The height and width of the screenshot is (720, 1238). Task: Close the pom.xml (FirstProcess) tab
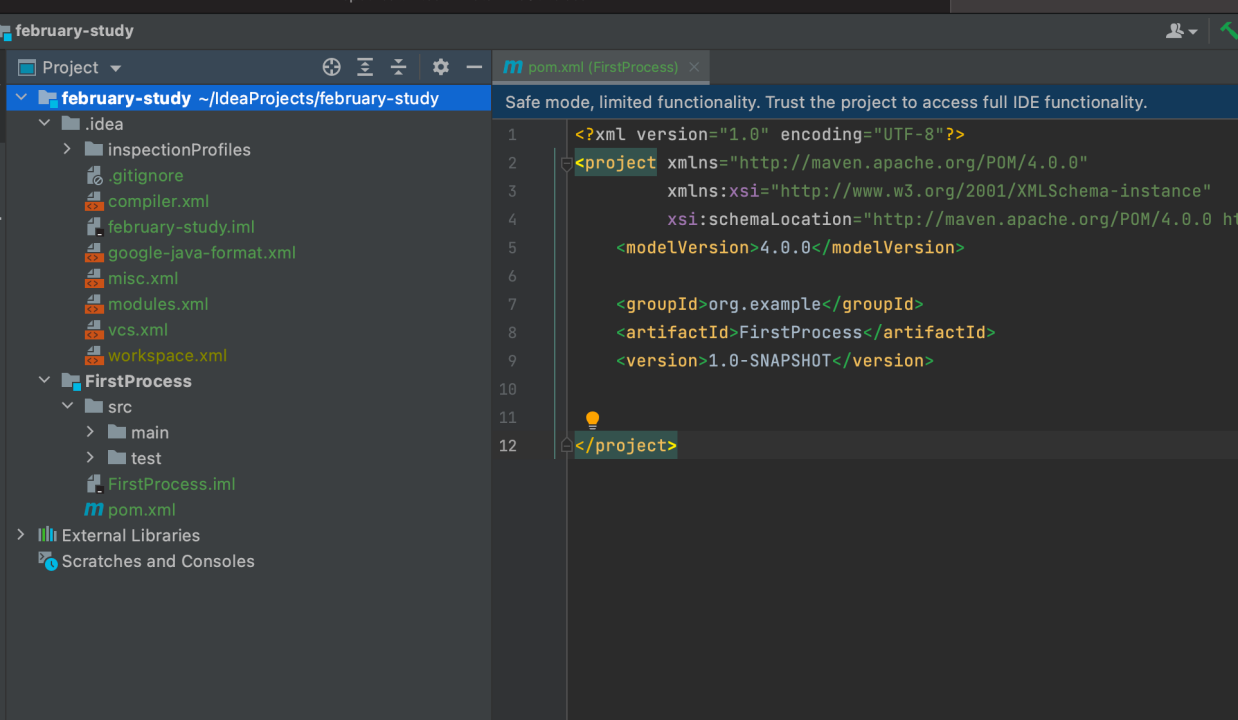694,67
